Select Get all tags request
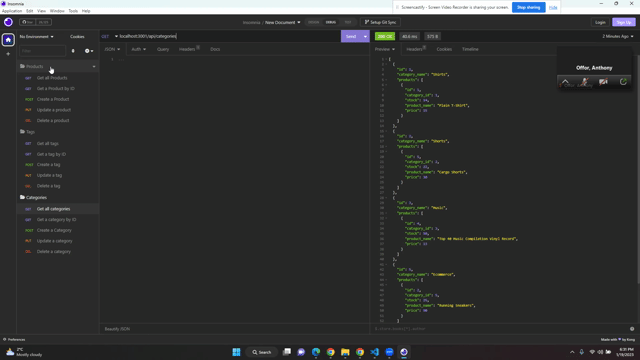 click(x=47, y=144)
